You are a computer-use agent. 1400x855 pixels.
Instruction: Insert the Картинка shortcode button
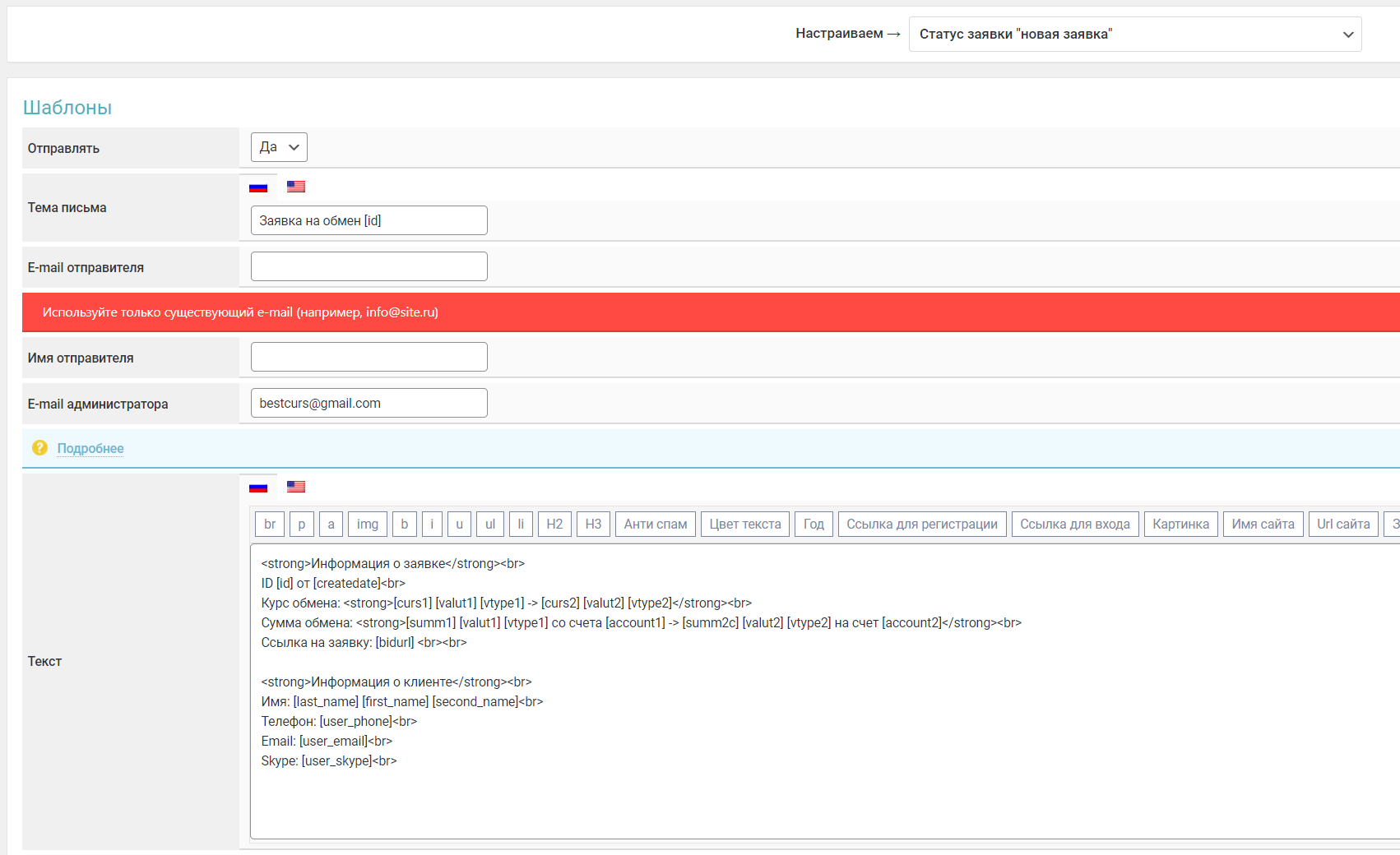pos(1180,525)
